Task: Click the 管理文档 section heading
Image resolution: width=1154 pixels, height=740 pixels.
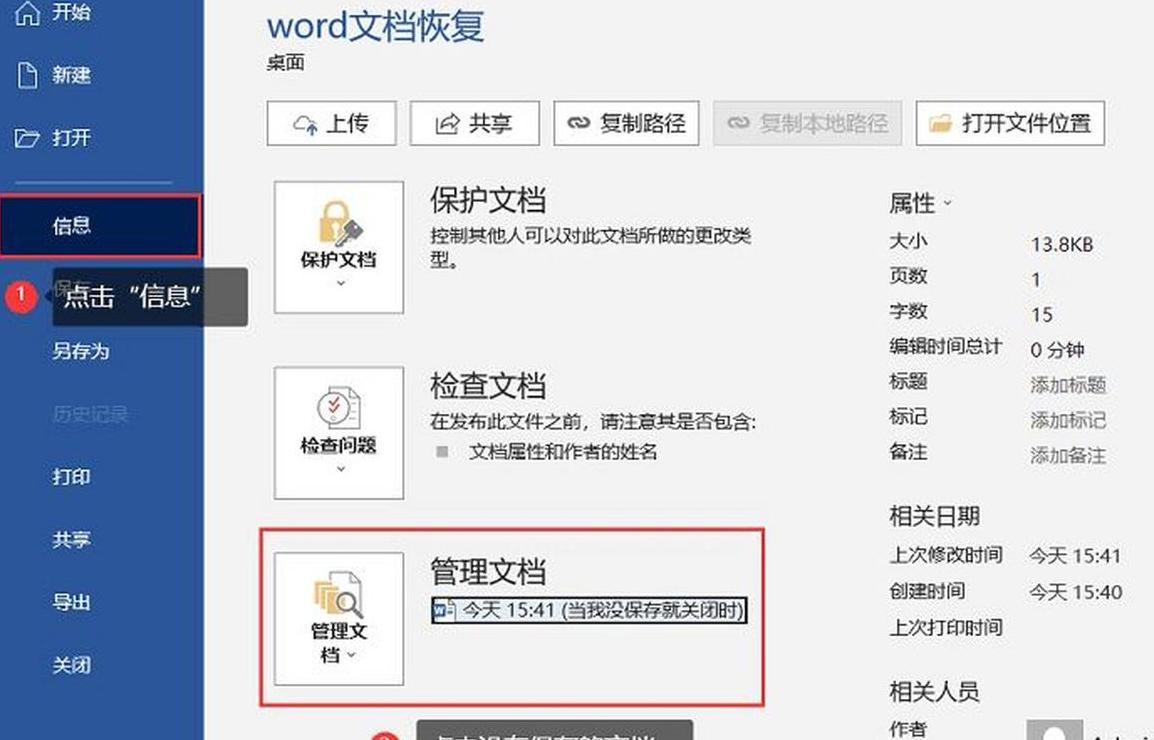Action: click(488, 571)
